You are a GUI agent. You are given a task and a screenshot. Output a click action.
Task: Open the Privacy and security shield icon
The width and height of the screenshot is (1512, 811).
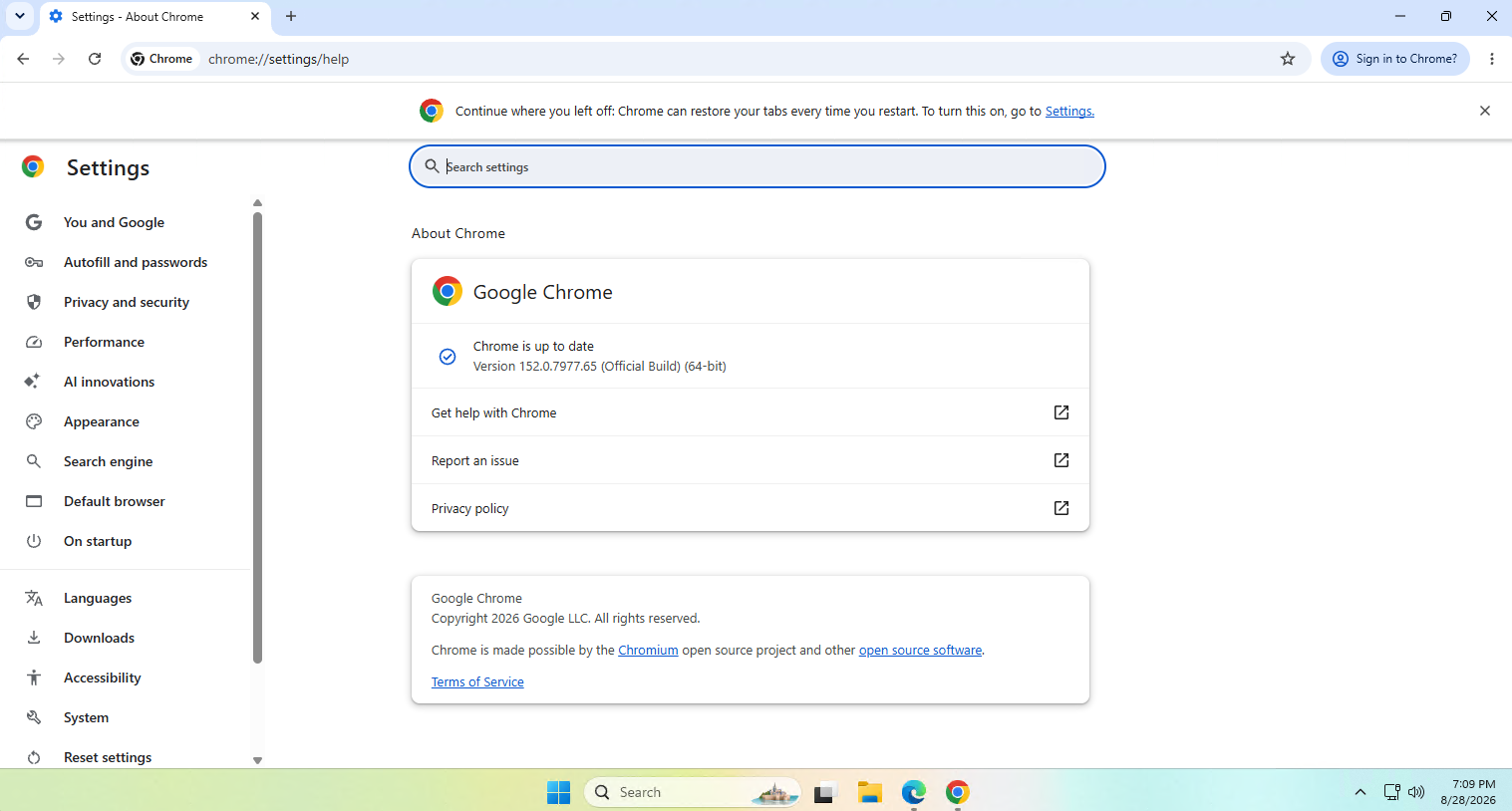(34, 302)
